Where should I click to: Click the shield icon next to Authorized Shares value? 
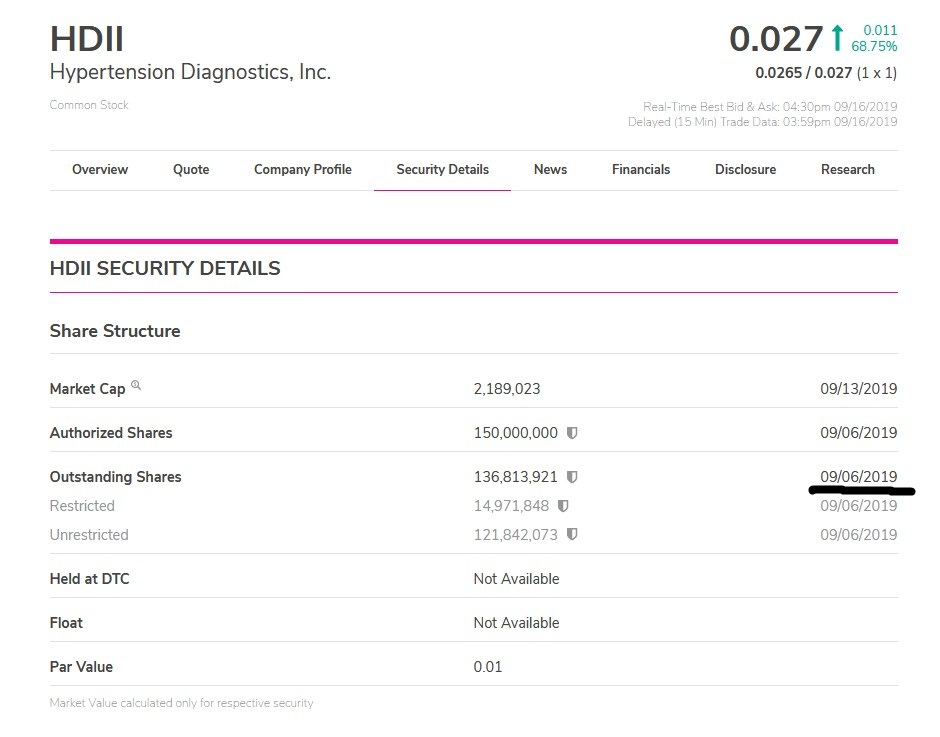tap(572, 433)
